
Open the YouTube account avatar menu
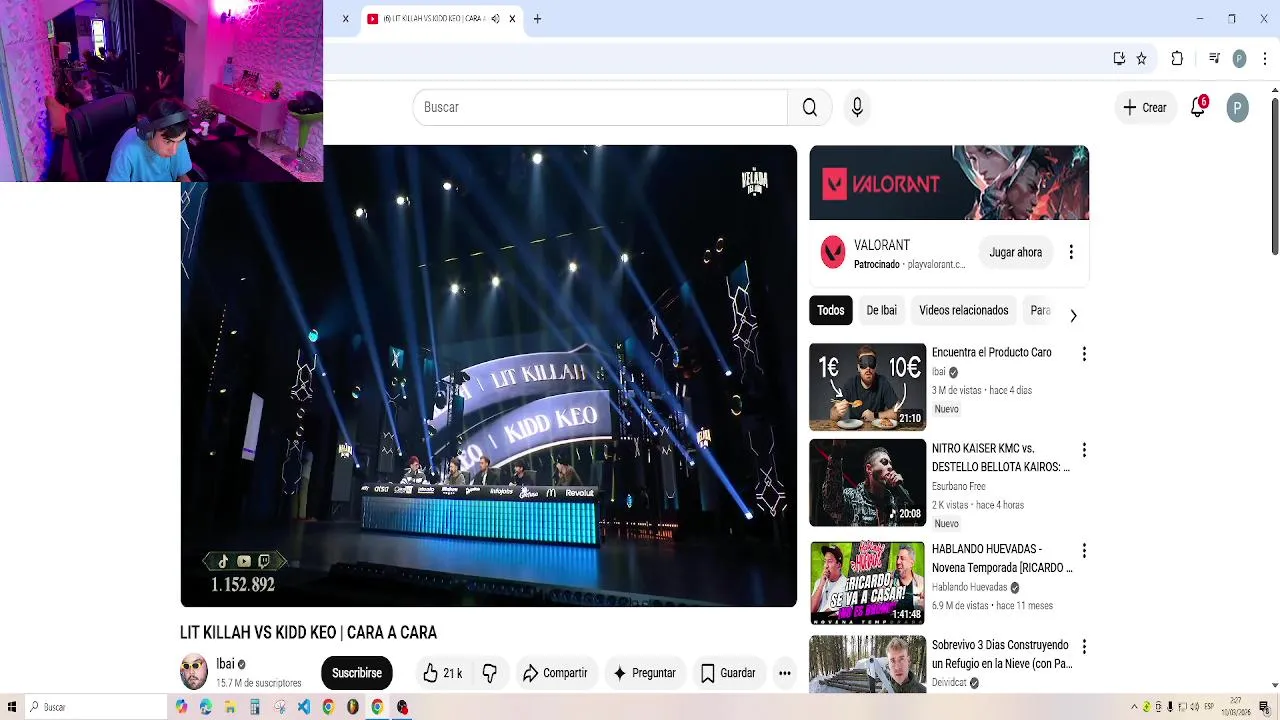coord(1237,108)
